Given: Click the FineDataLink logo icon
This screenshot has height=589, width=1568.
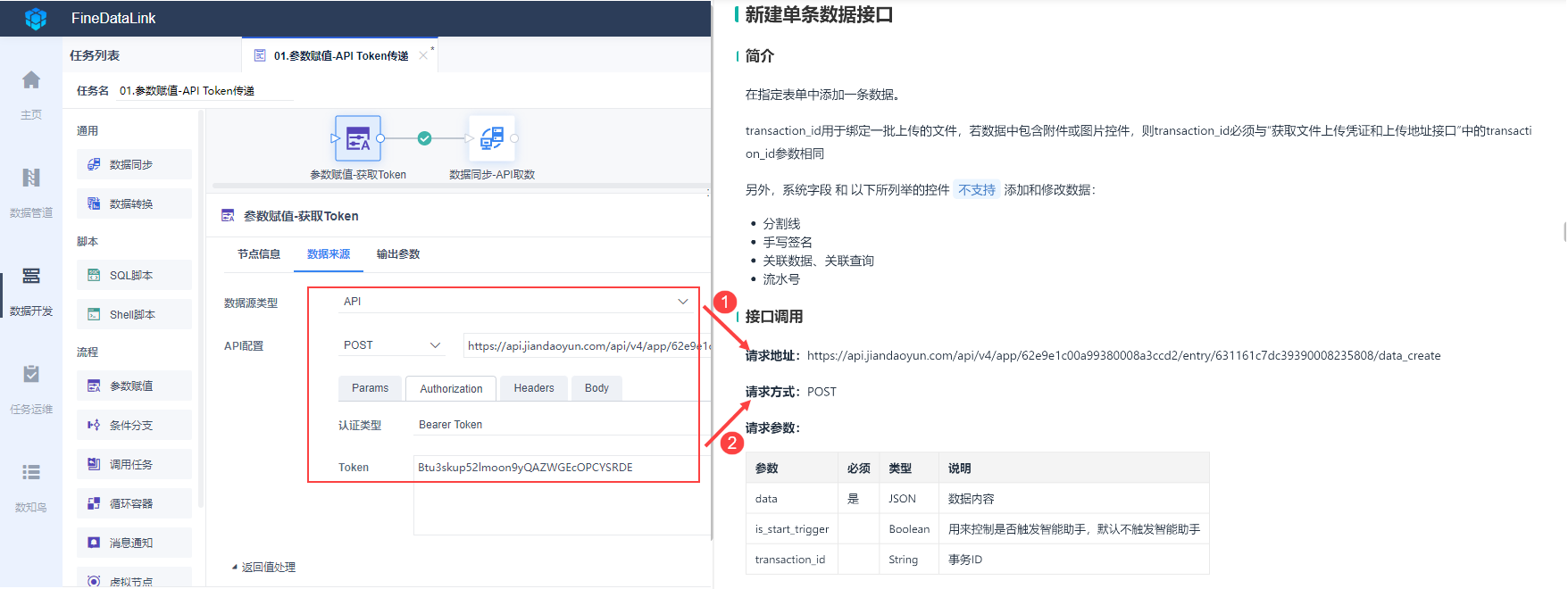Looking at the screenshot, I should (36, 18).
